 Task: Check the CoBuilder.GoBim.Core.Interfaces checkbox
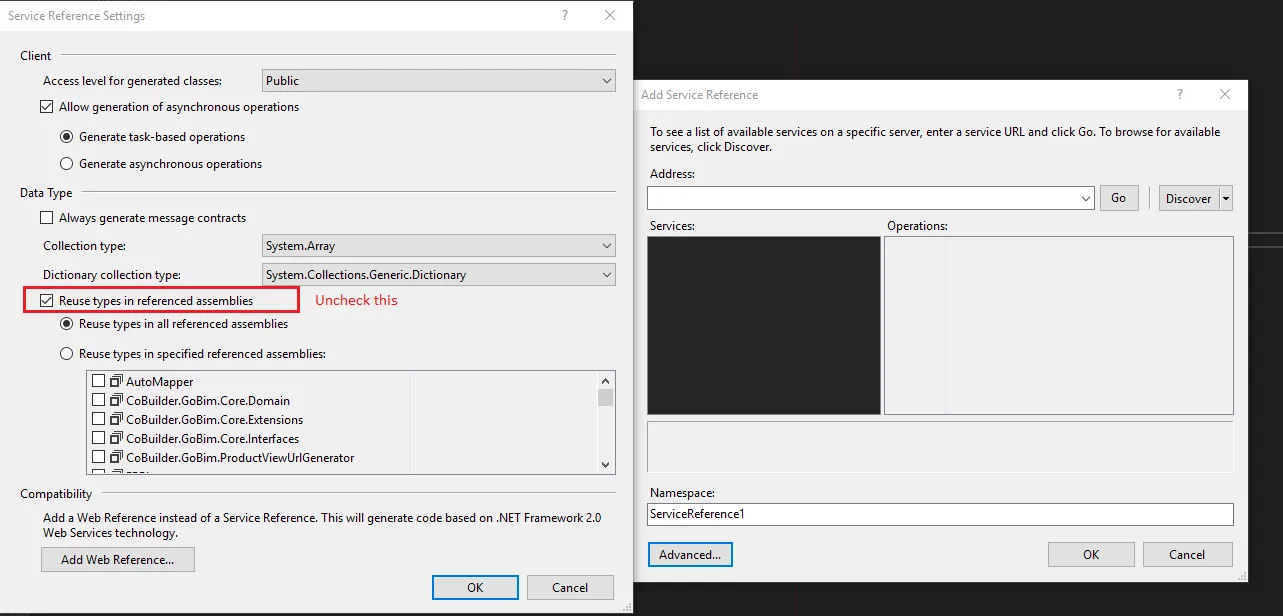click(x=98, y=439)
